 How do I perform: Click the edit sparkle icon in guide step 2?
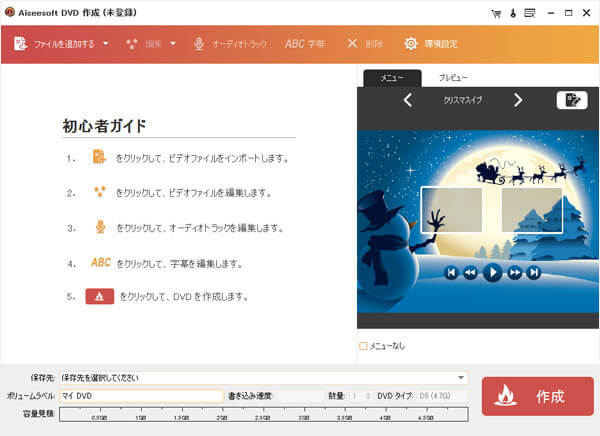pos(100,191)
